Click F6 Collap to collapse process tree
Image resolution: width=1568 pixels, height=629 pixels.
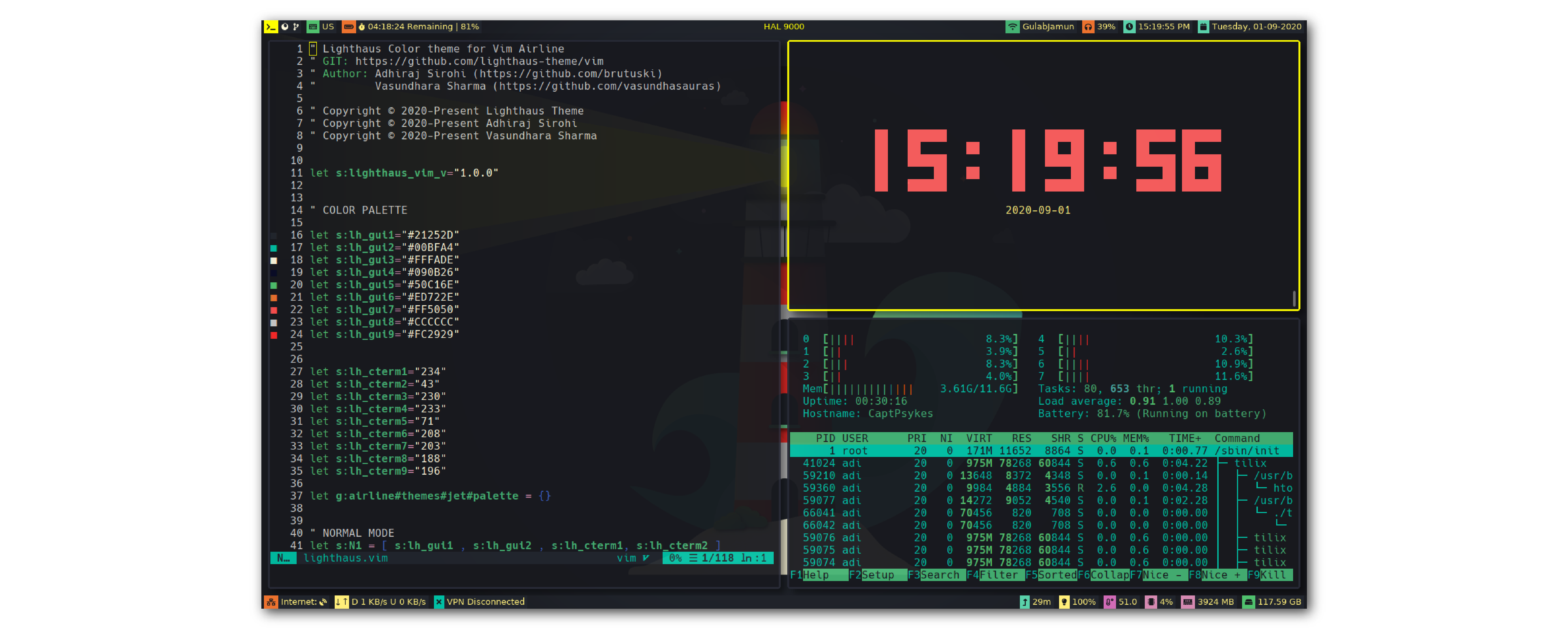click(1108, 575)
